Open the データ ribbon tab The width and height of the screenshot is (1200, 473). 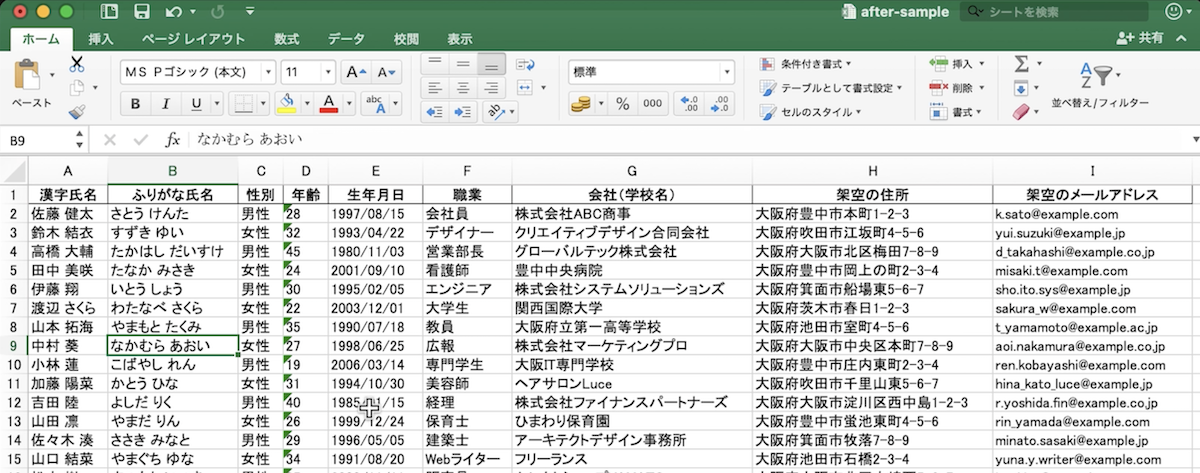tap(346, 39)
